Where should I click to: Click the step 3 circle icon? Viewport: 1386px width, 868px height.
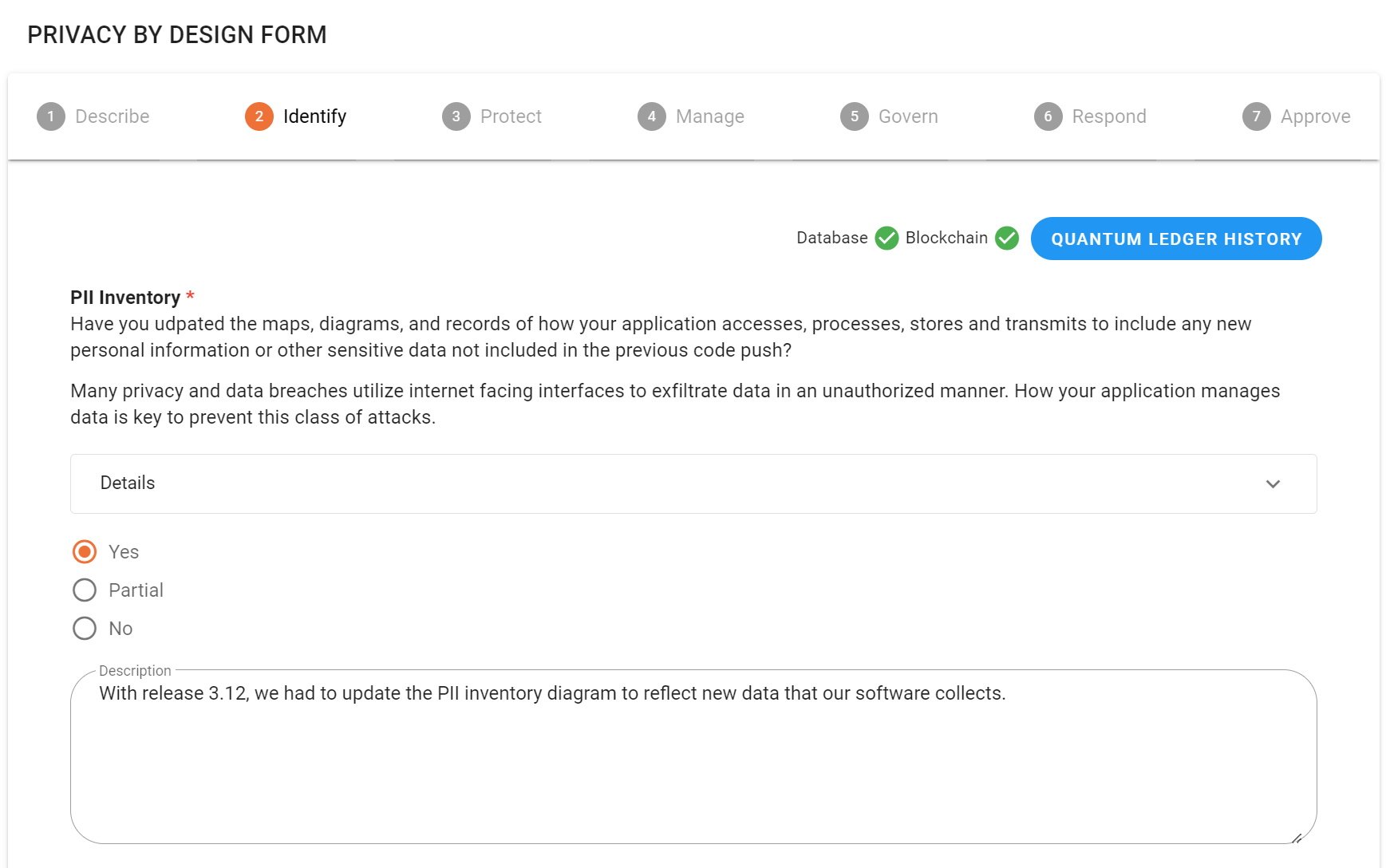[456, 116]
